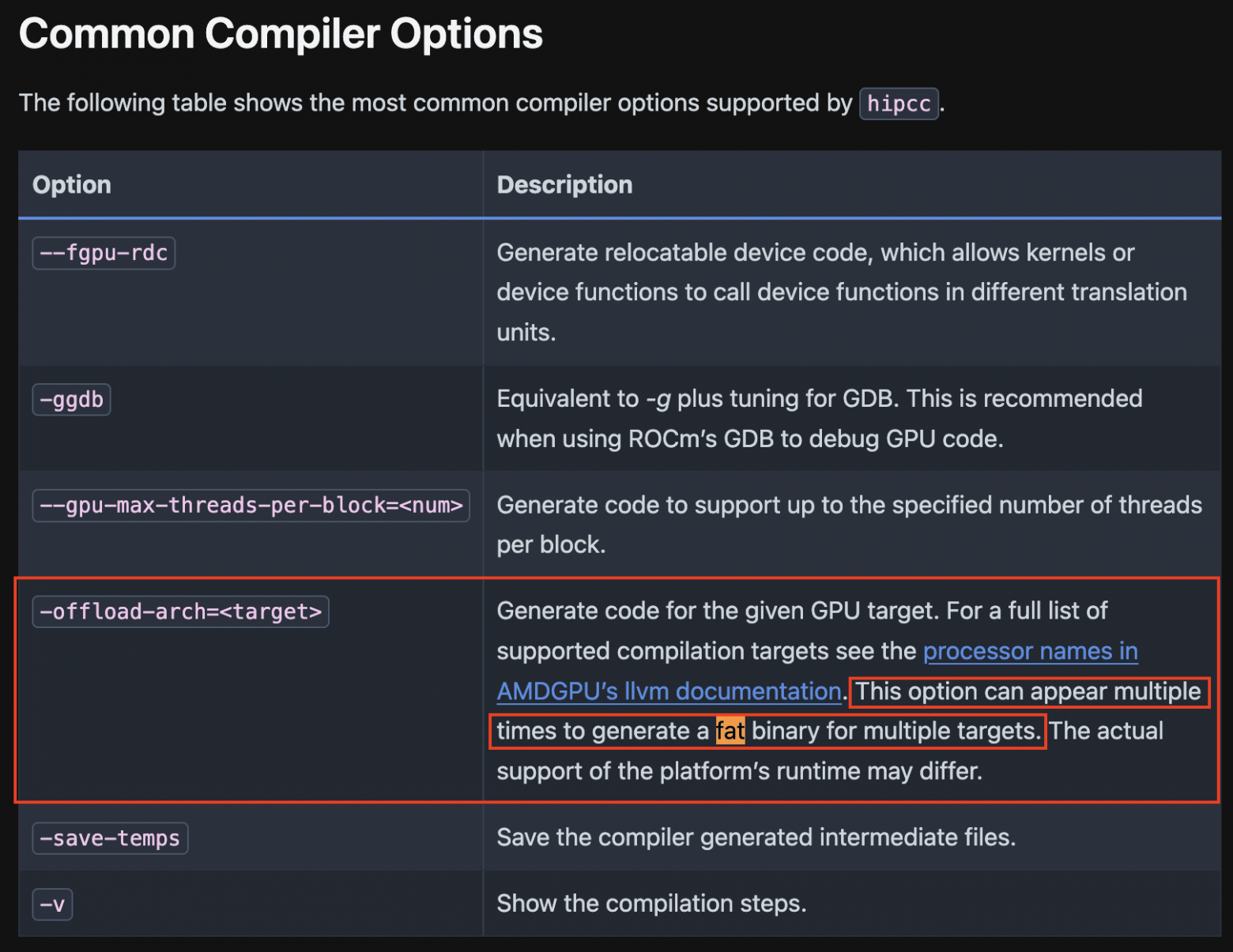The width and height of the screenshot is (1233, 952).
Task: Click the italic -g text in ggdb description
Action: click(x=658, y=399)
